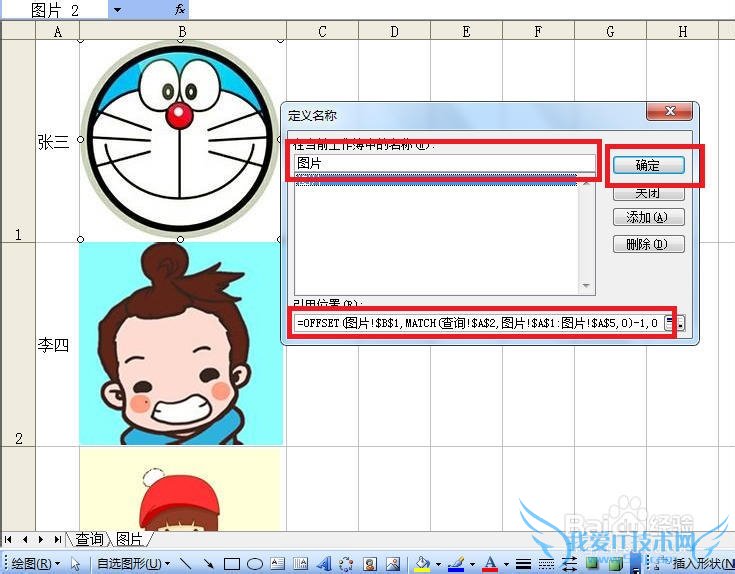
Task: Expand fill color dropdown arrow
Action: pos(438,564)
